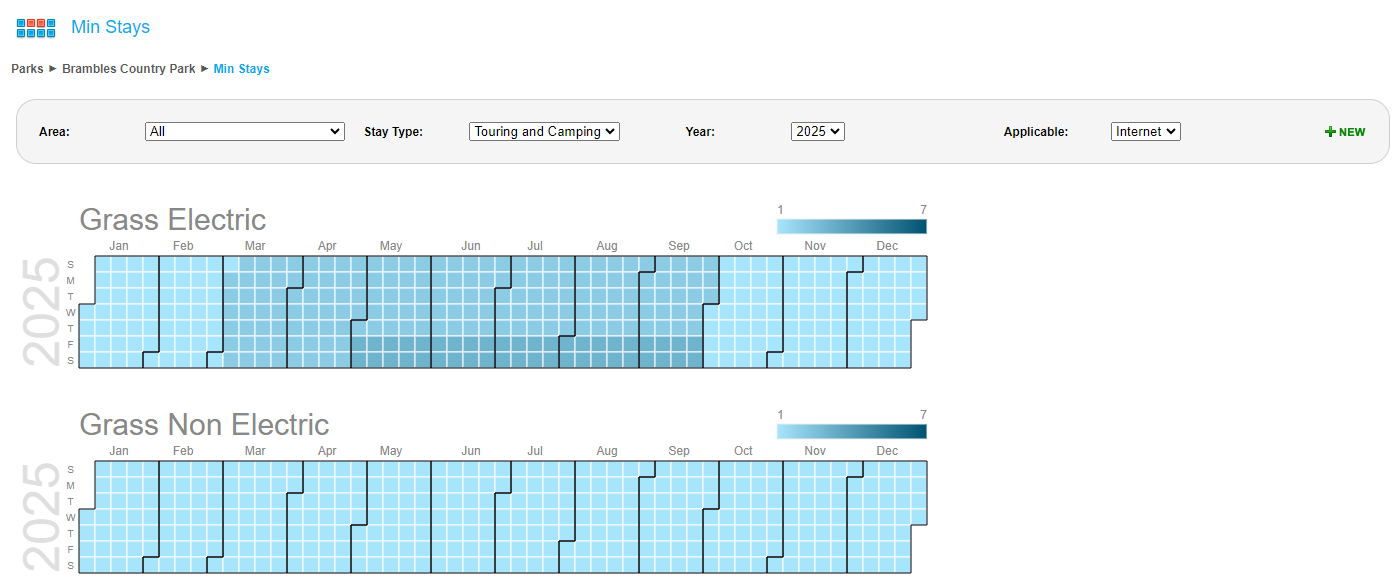Click the Grass Non Electric heading
The width and height of the screenshot is (1398, 588).
204,424
